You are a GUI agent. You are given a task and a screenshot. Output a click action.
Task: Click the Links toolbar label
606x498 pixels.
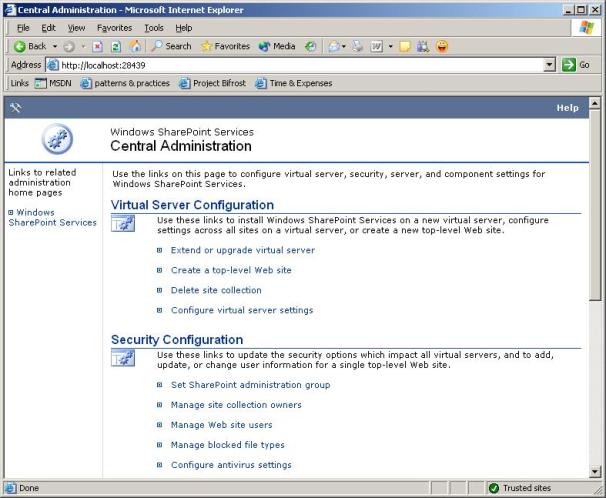(19, 83)
